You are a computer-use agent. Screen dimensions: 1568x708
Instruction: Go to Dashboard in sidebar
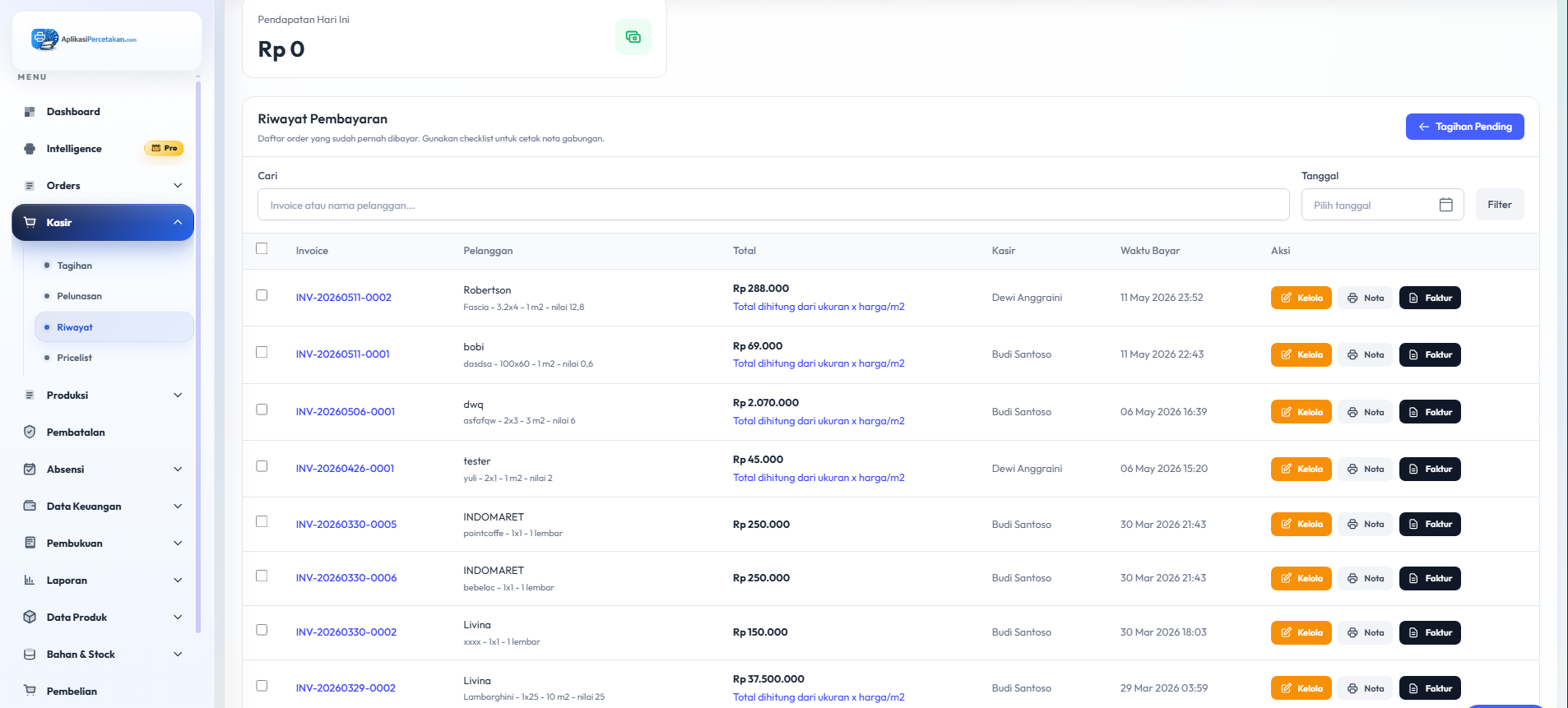pyautogui.click(x=103, y=112)
